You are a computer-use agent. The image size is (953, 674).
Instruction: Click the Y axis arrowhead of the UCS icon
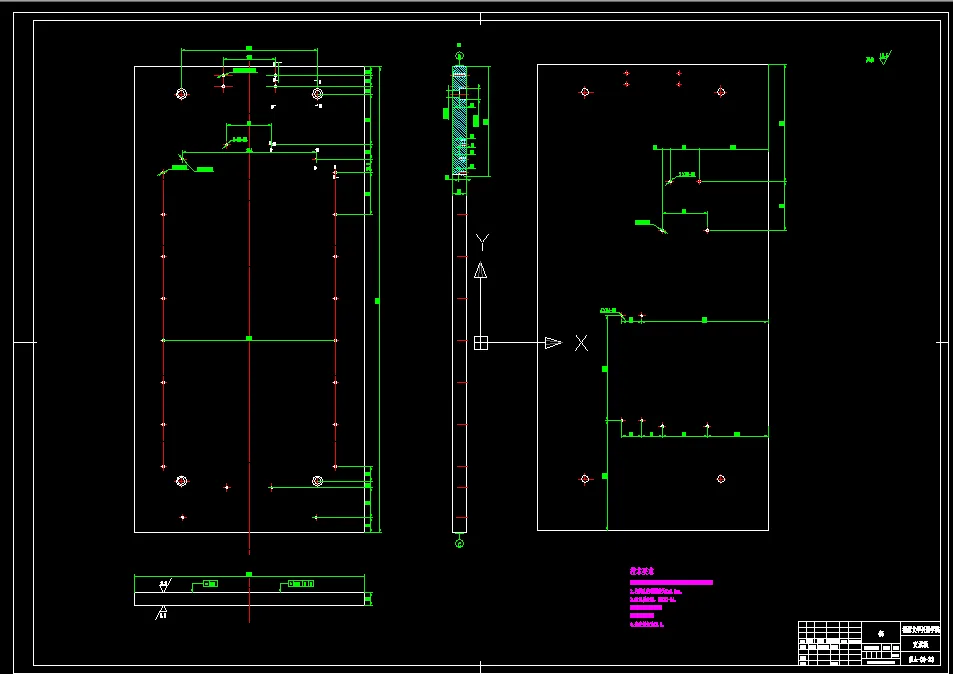tap(481, 271)
